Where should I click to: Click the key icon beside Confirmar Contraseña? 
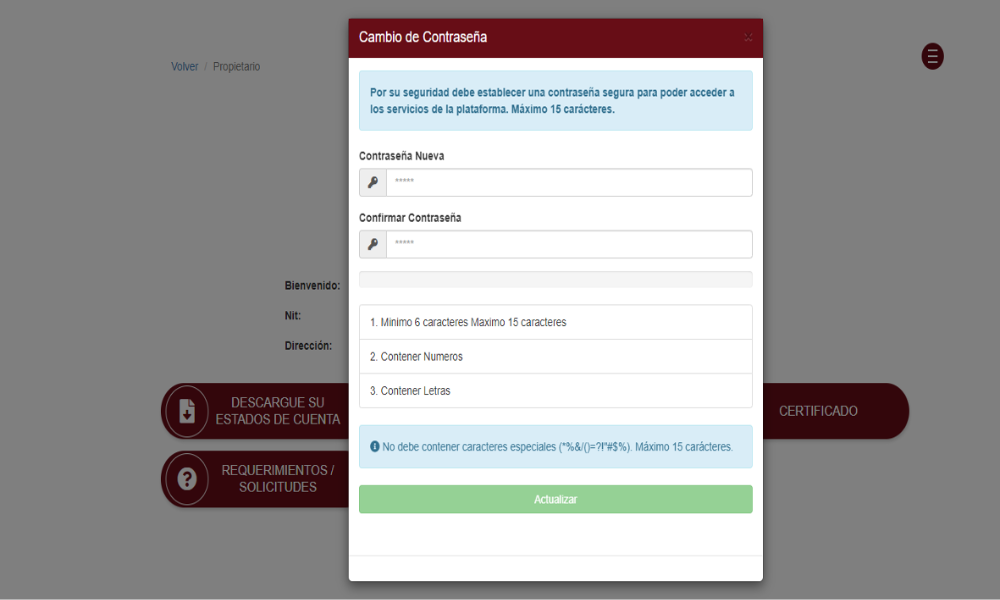click(x=373, y=244)
